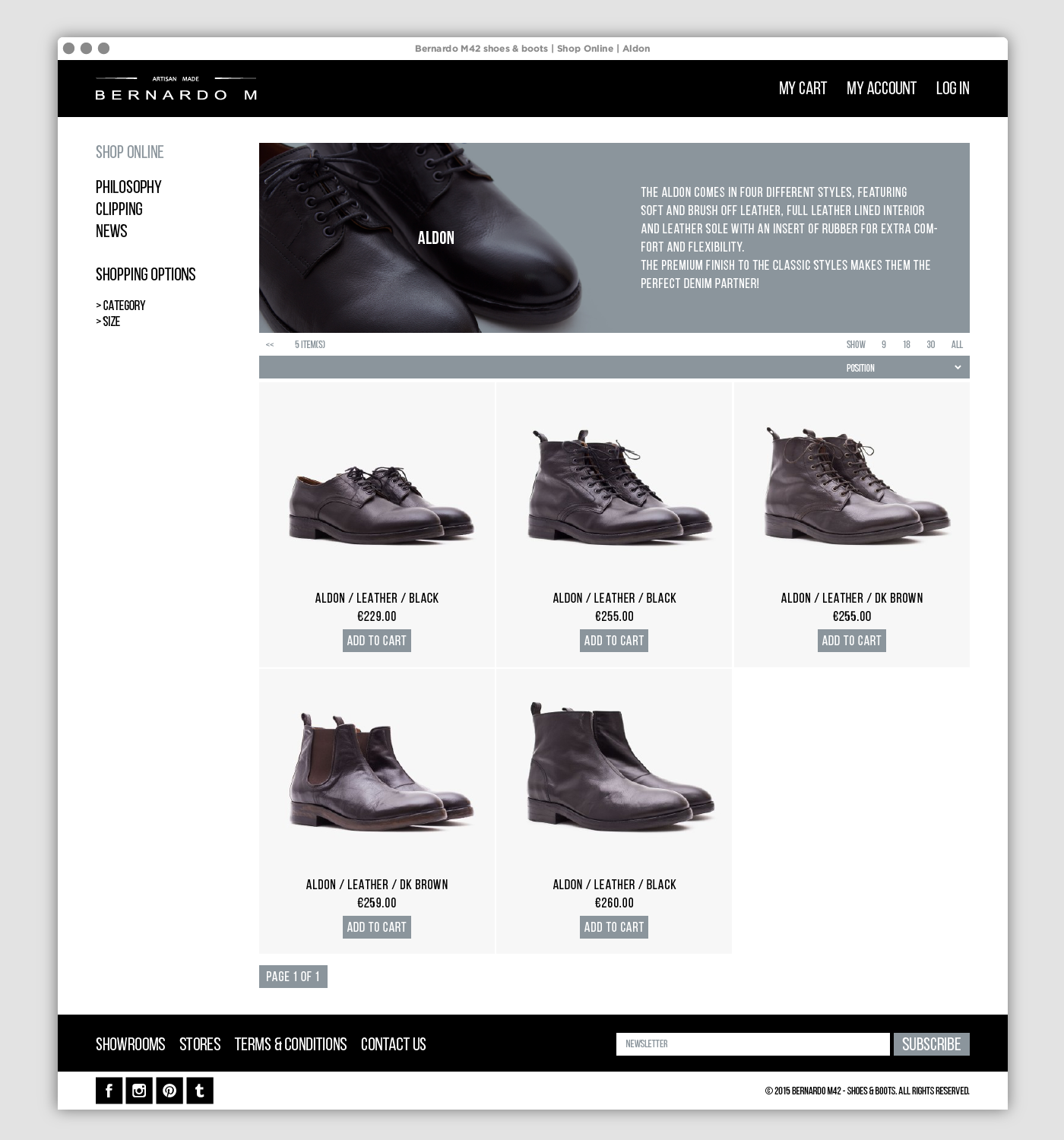Click the Subscribe newsletter button
Viewport: 1064px width, 1140px height.
click(x=932, y=1044)
